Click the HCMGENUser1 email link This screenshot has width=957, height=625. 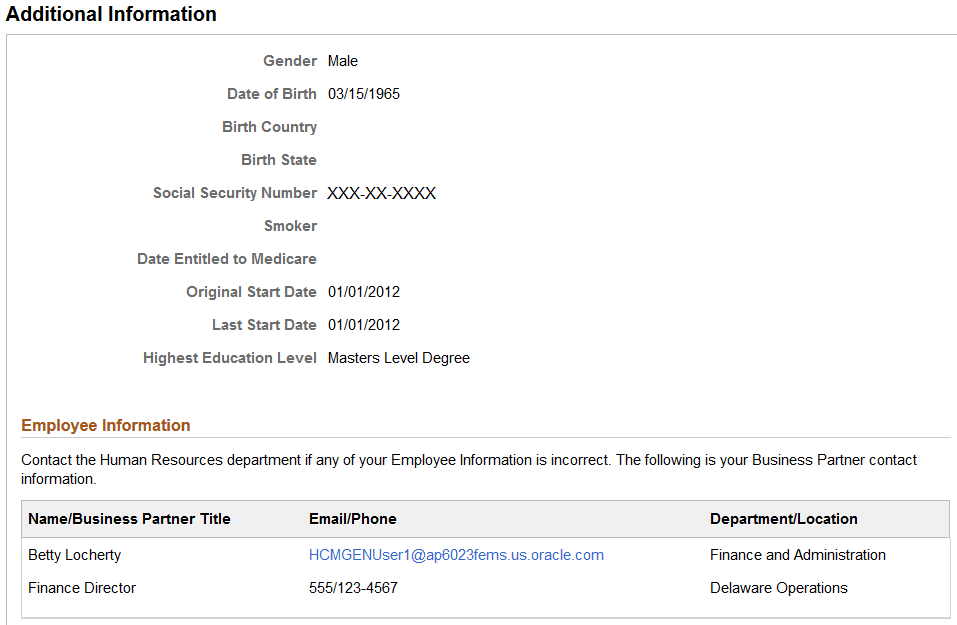[456, 554]
